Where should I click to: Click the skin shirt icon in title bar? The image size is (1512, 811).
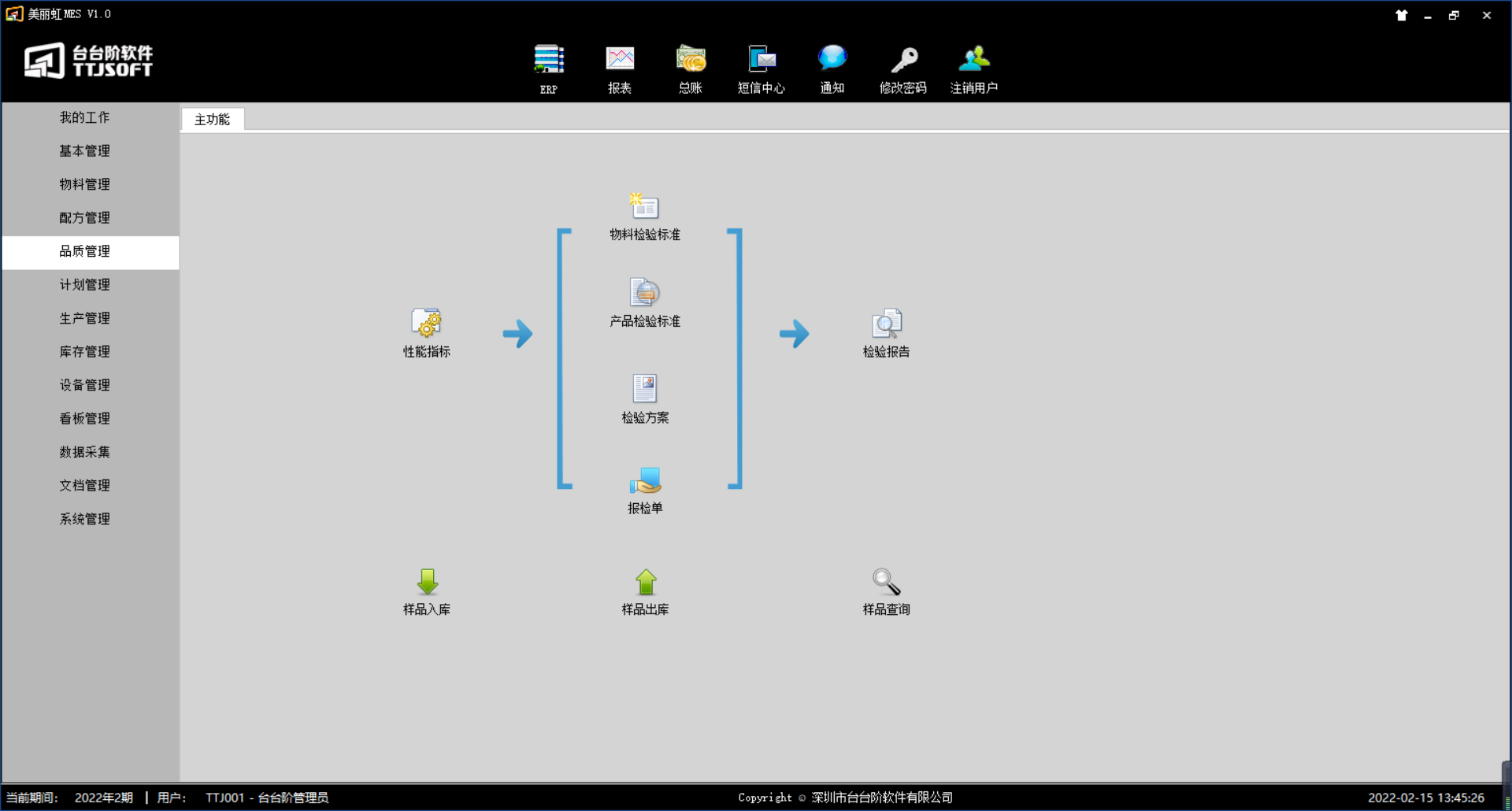1402,15
